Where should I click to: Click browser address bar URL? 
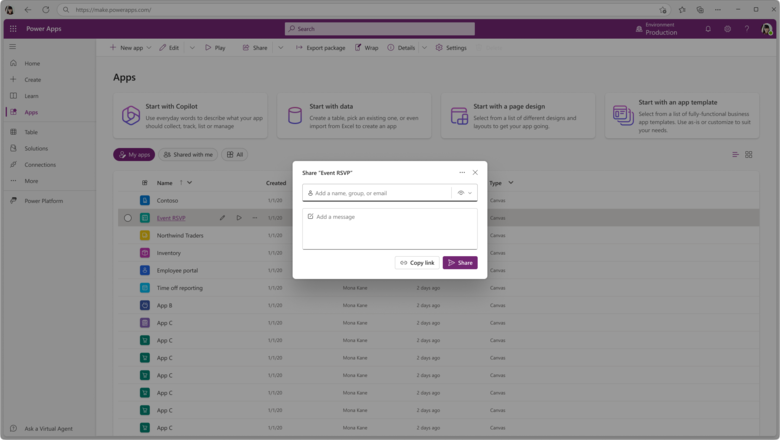point(113,9)
